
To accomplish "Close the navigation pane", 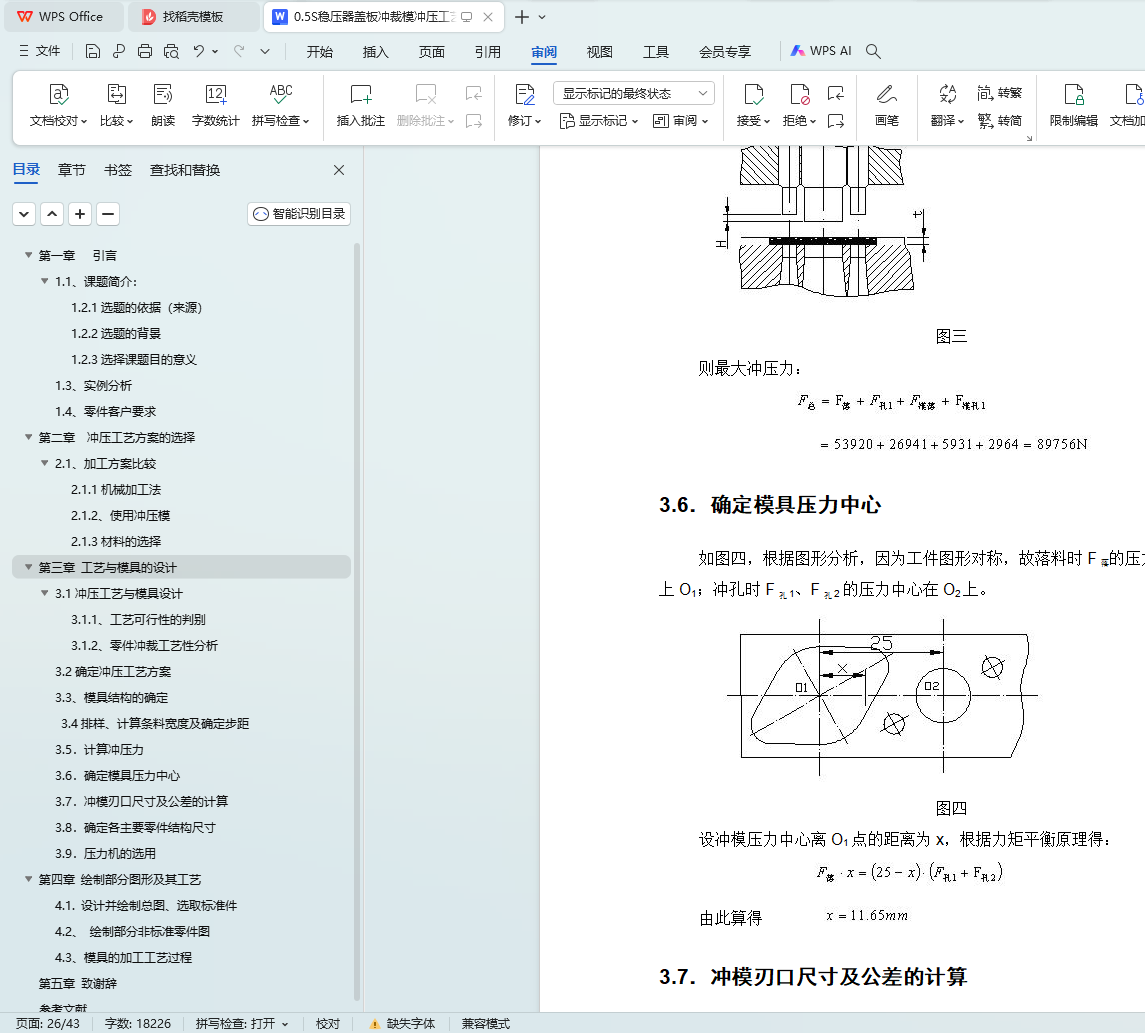I will [x=339, y=170].
